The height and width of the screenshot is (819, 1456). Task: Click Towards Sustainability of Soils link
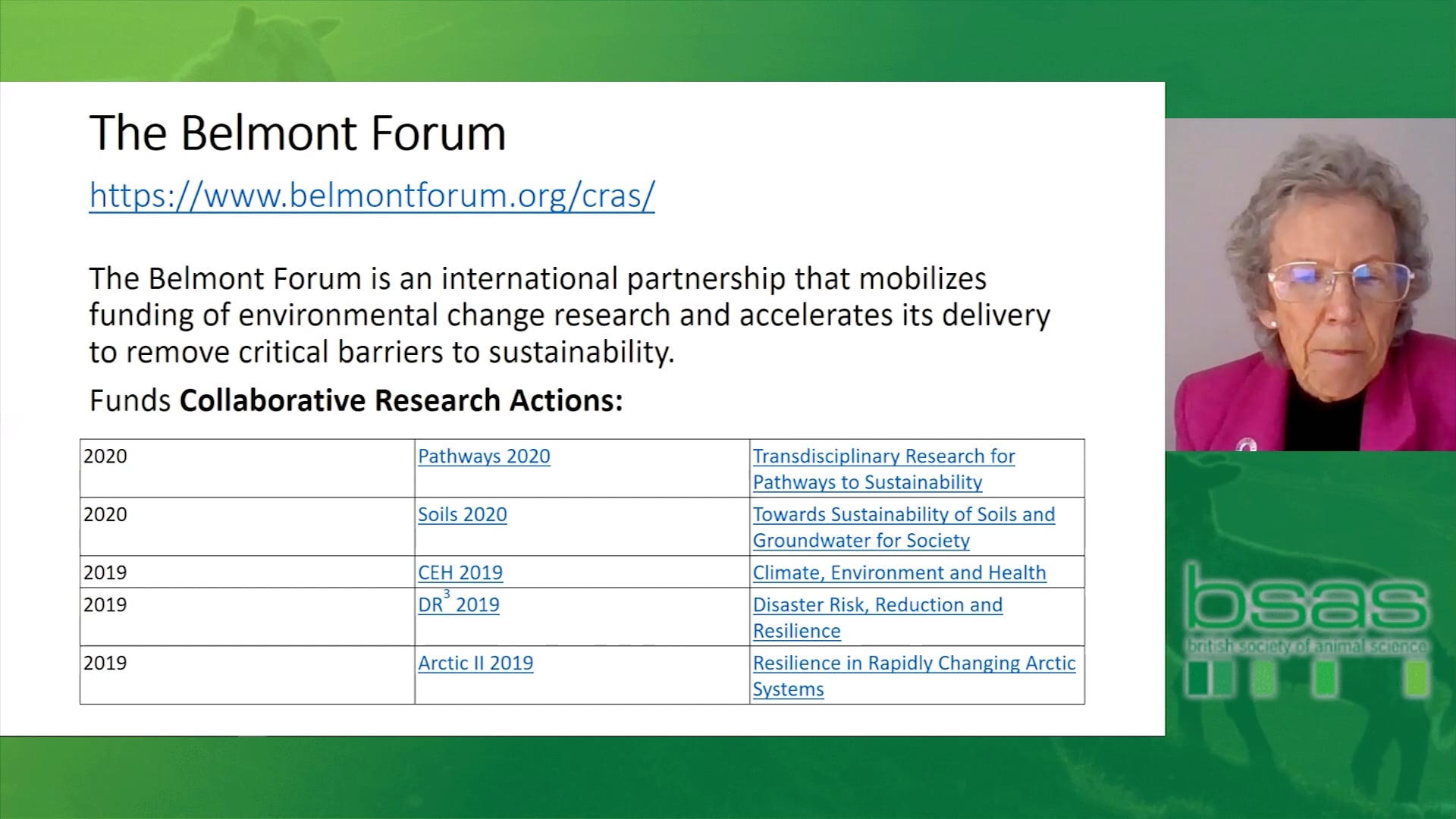(x=903, y=515)
